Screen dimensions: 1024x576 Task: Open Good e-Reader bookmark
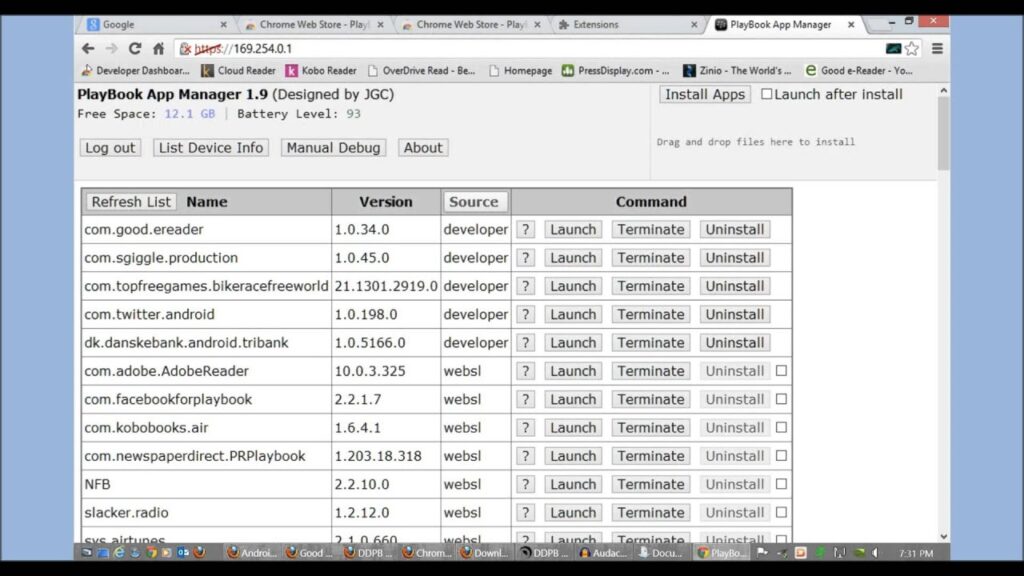tap(858, 71)
